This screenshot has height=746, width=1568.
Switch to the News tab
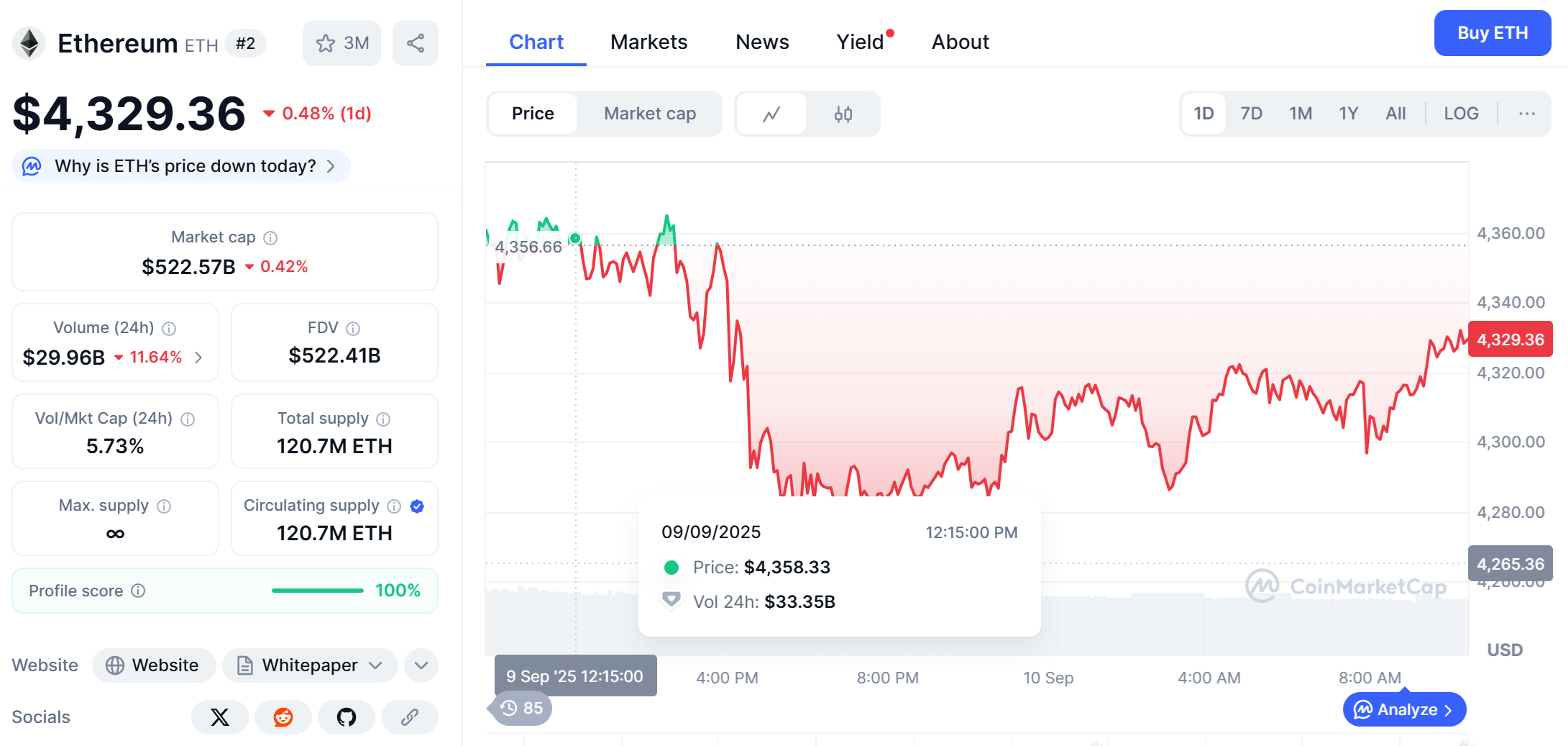[x=762, y=42]
